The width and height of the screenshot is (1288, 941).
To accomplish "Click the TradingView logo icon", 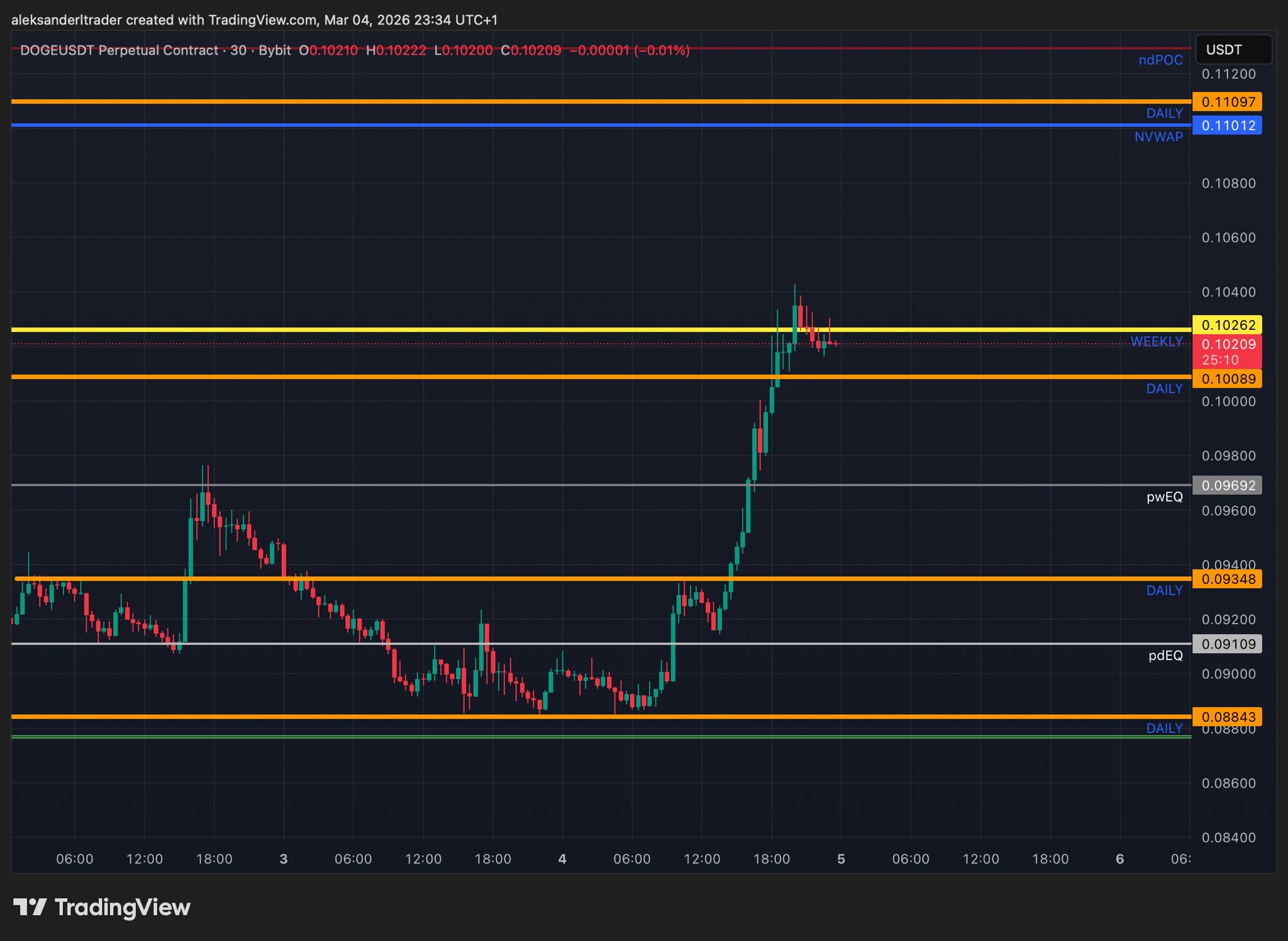I will pos(30,907).
